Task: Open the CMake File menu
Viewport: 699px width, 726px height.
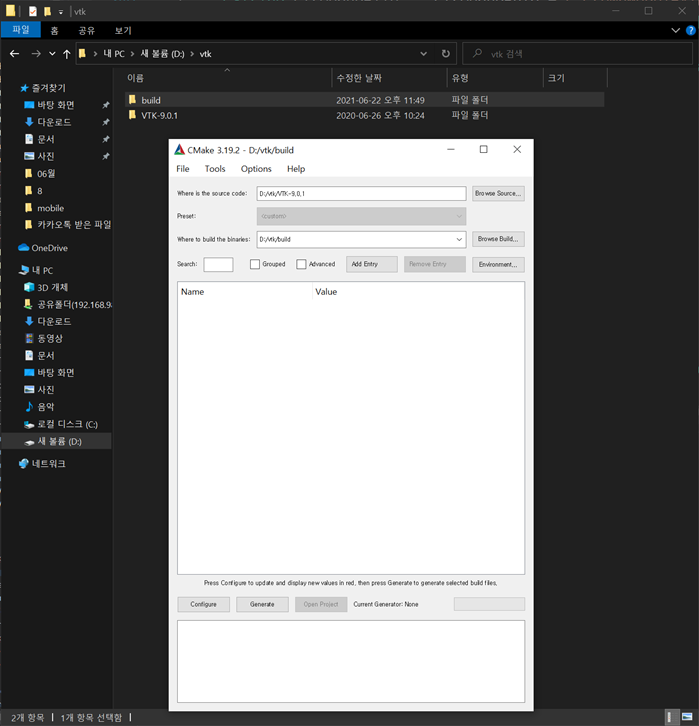Action: 183,169
